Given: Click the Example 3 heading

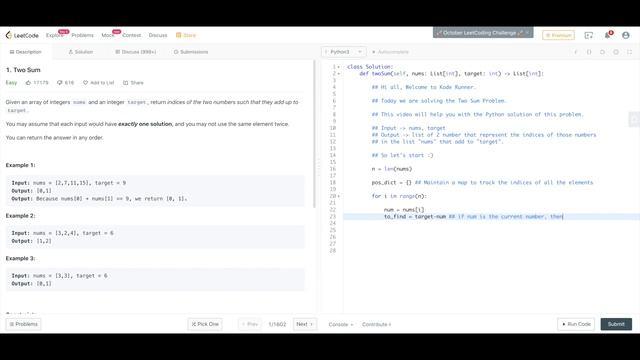Looking at the screenshot, I should click(x=20, y=259).
